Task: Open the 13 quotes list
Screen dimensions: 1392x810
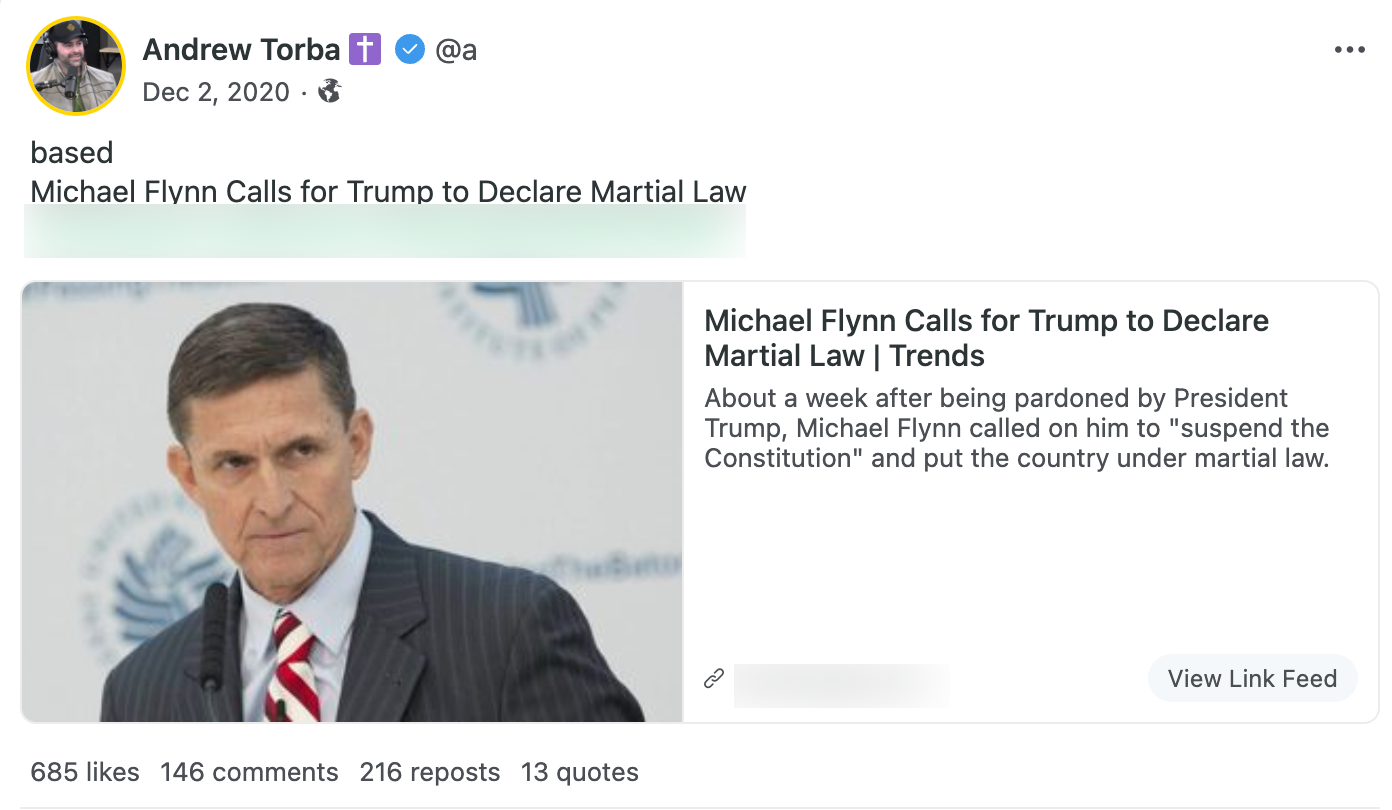Action: click(x=580, y=772)
